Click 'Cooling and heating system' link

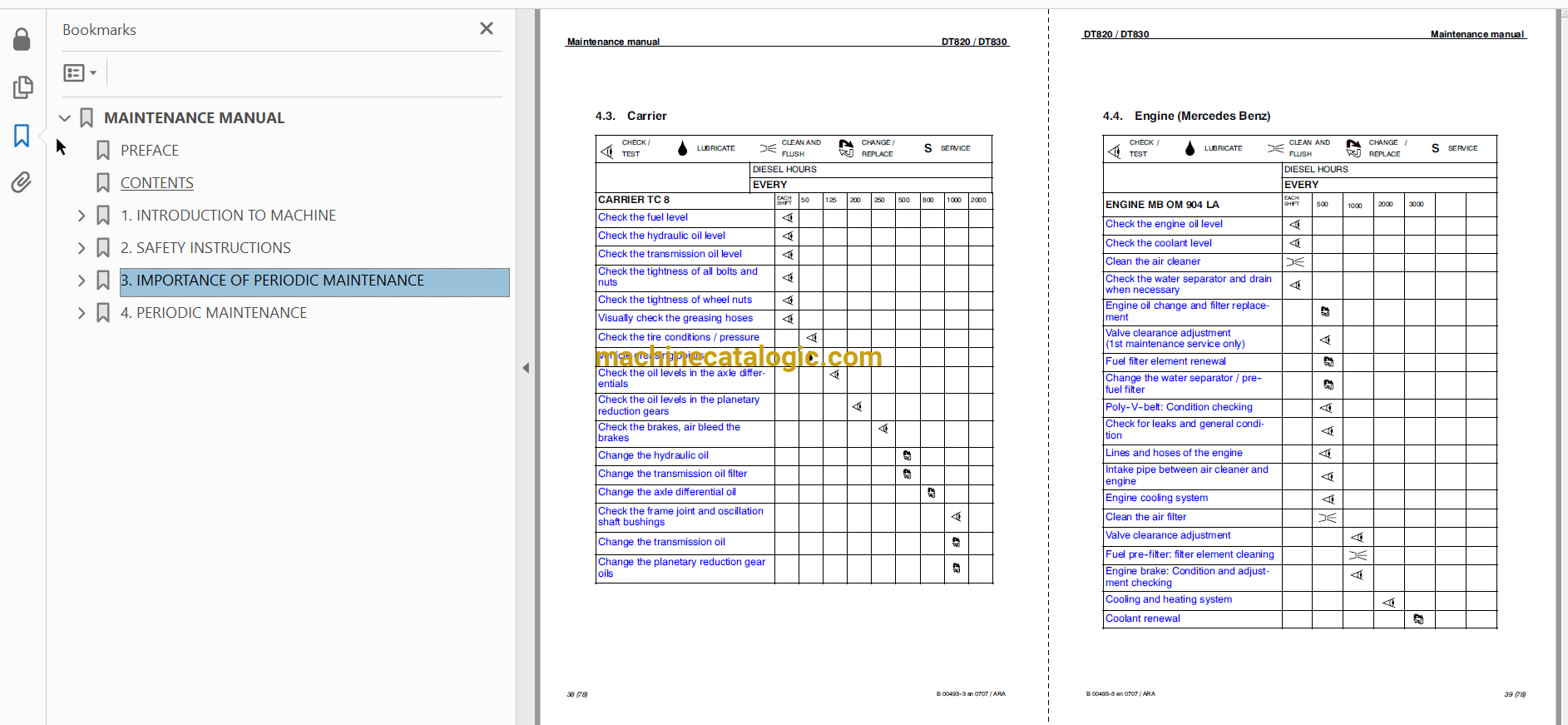(1169, 599)
